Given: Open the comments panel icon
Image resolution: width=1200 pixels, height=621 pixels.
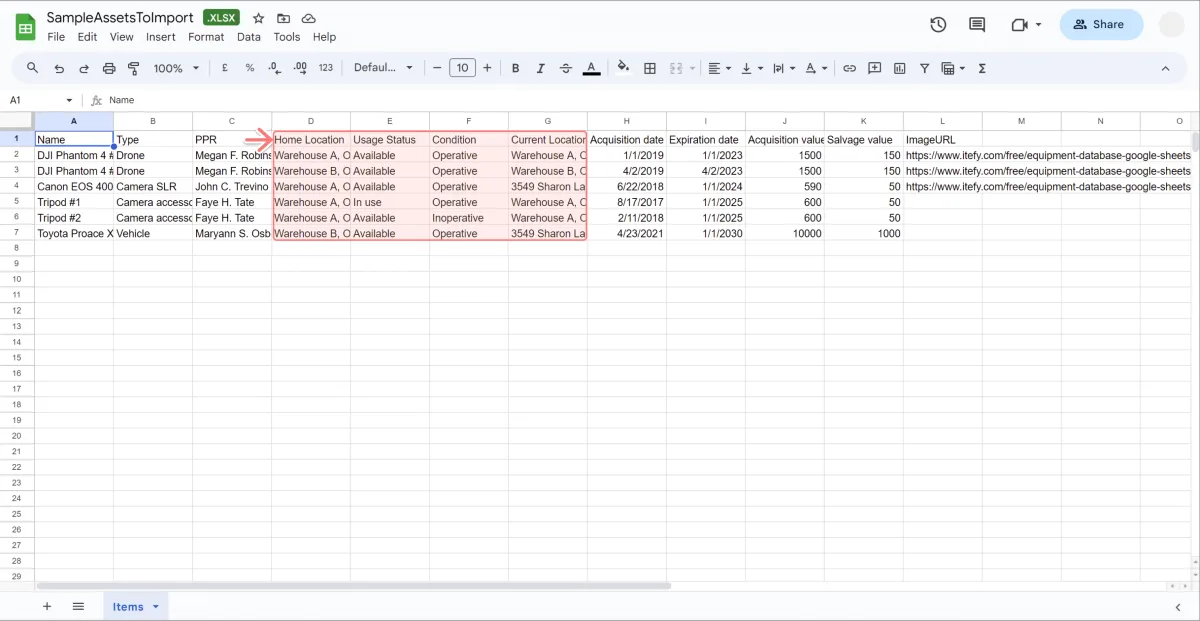Looking at the screenshot, I should click(977, 25).
